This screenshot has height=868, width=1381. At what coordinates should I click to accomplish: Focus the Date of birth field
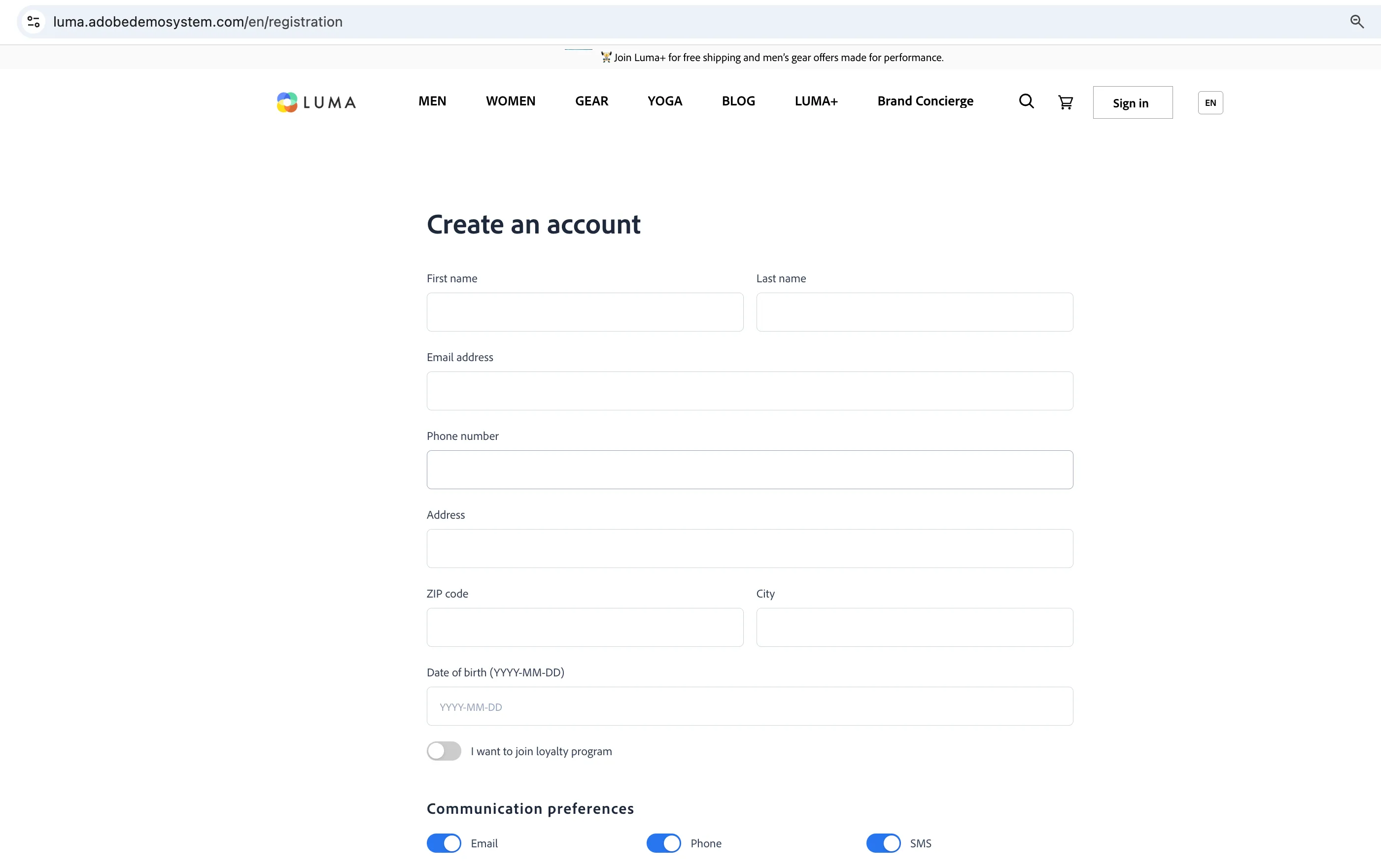click(x=750, y=706)
